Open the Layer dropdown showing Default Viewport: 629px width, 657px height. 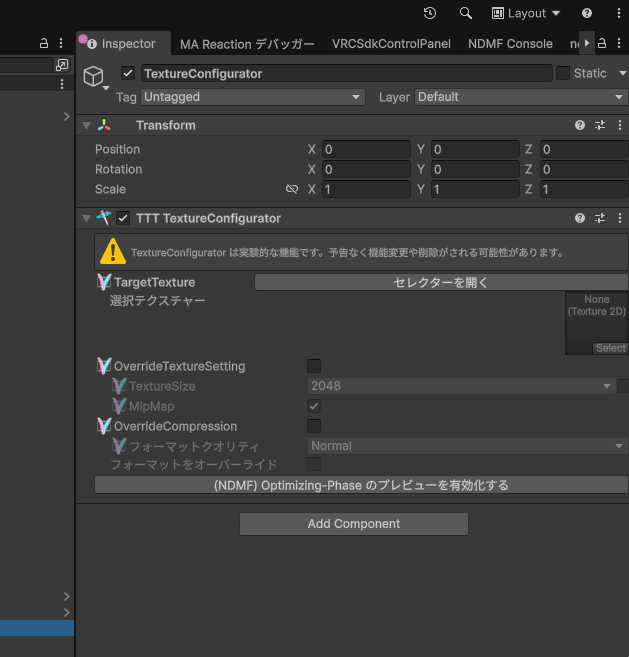click(521, 97)
